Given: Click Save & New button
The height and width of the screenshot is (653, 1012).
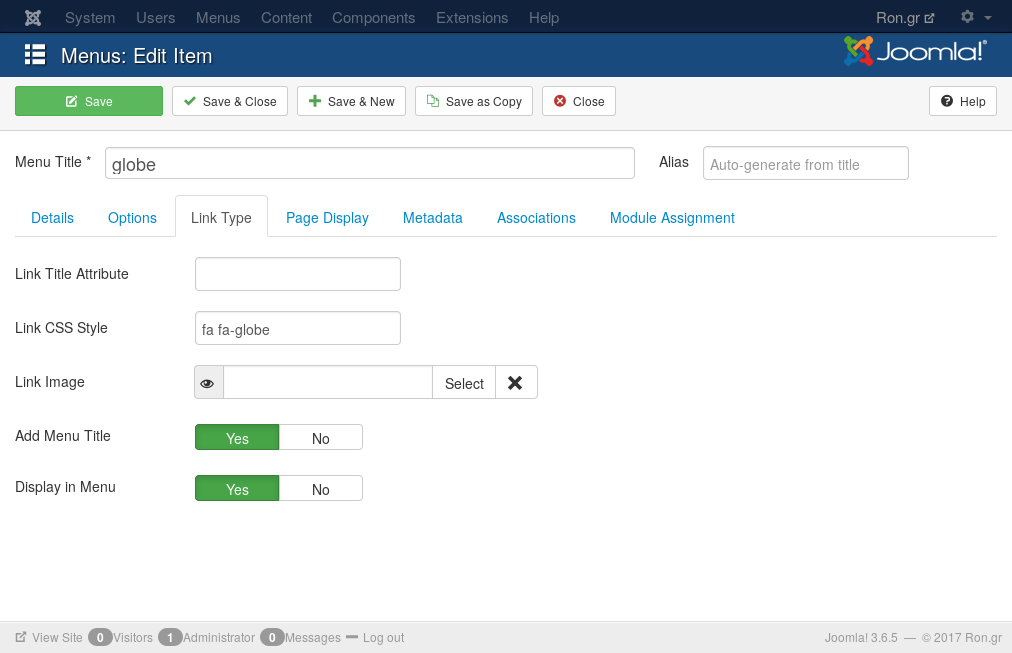Looking at the screenshot, I should [351, 101].
